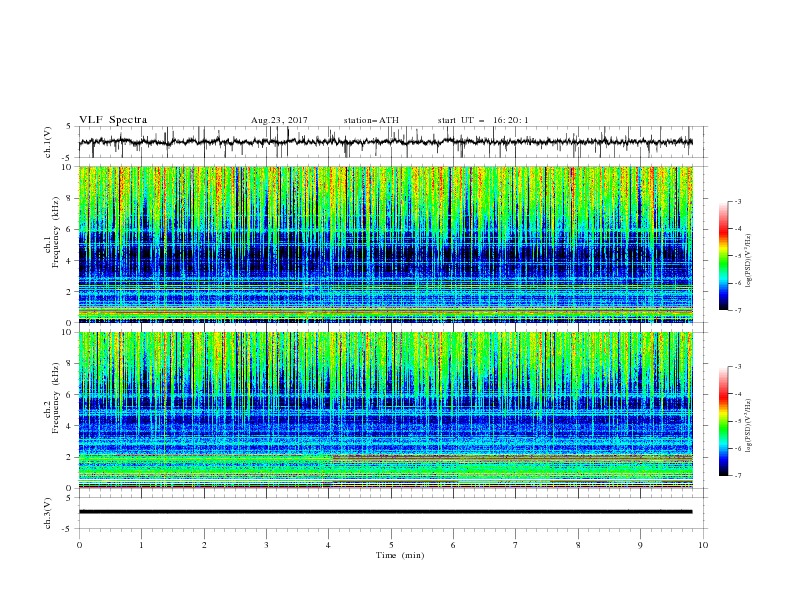Click time-axis tick label "10" at the bottom right
The image size is (792, 612).
(703, 545)
